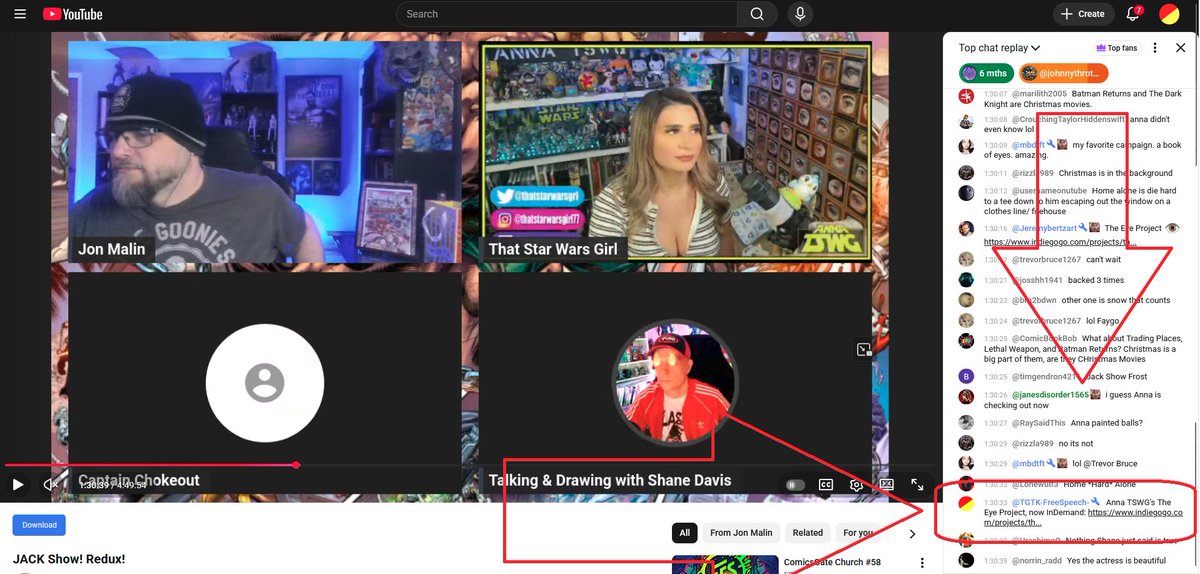The width and height of the screenshot is (1200, 574).
Task: Open the account avatar menu
Action: pos(1169,14)
